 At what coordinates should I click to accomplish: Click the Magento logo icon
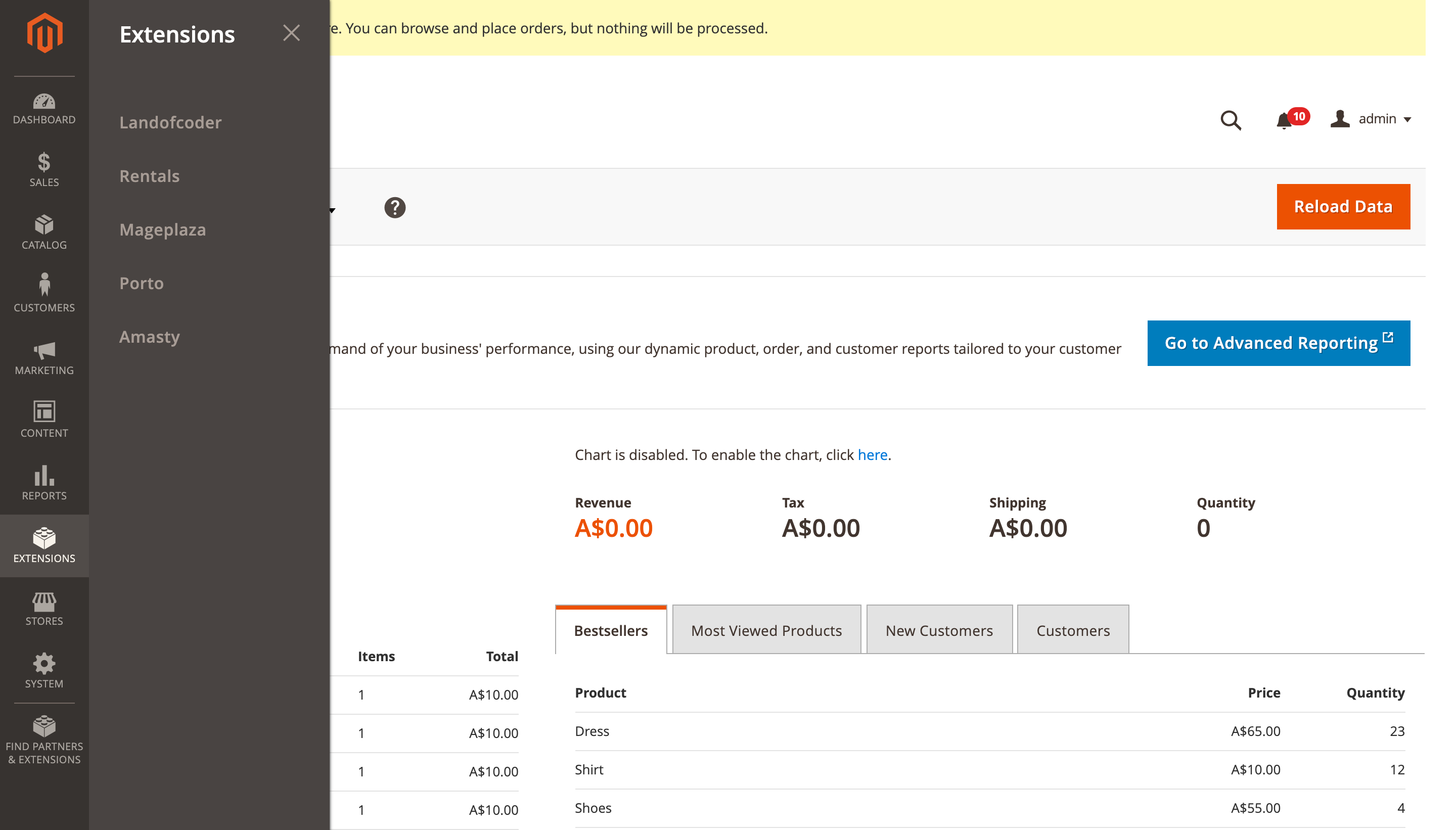(x=44, y=33)
